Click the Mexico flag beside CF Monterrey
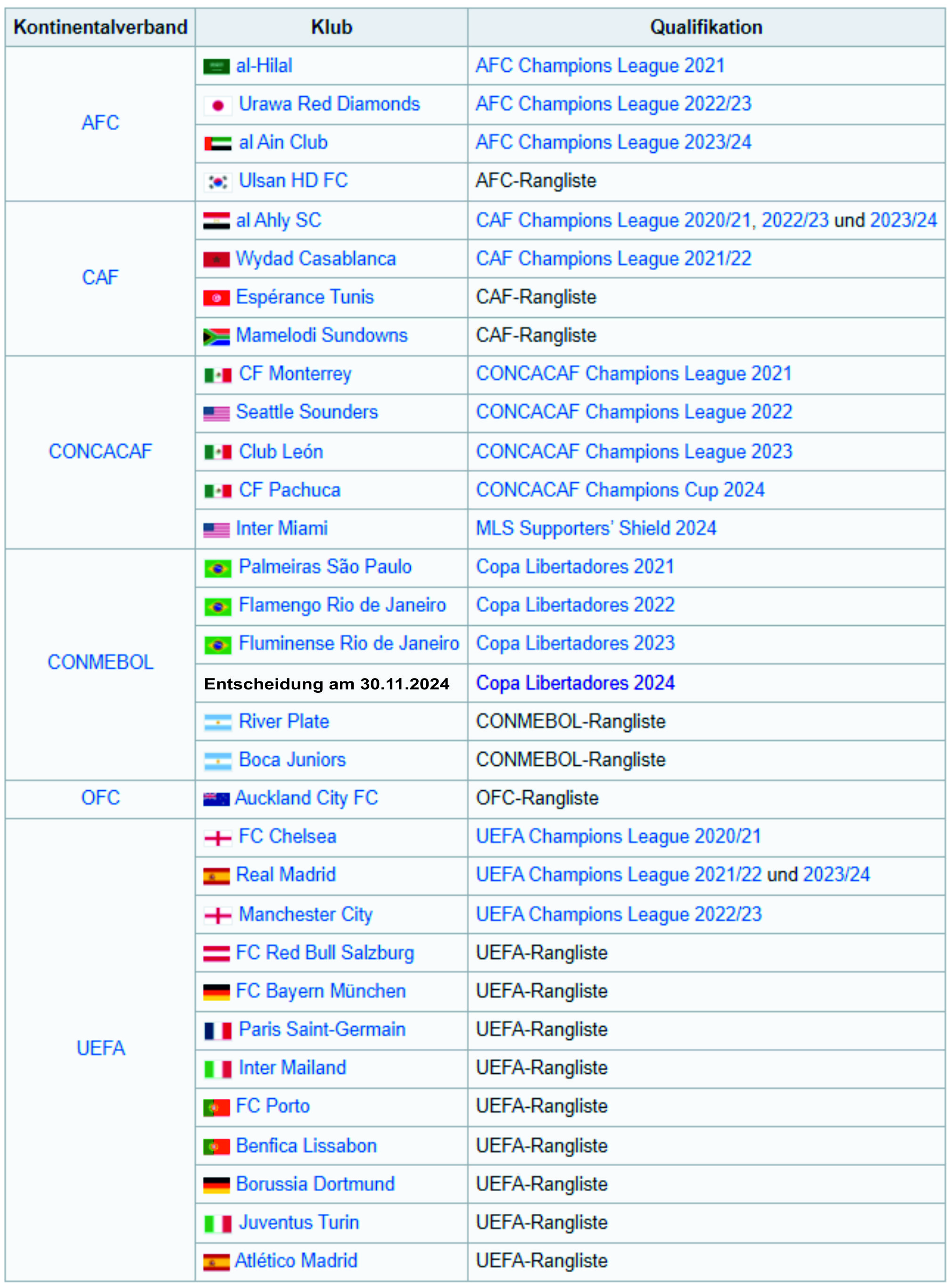Screen dimensions: 952x1285 click(x=218, y=375)
